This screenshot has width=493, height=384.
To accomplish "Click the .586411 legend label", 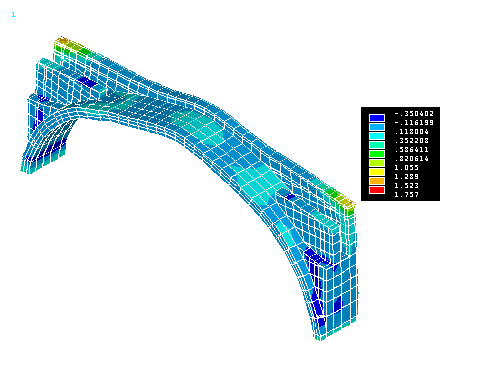I will coord(412,150).
